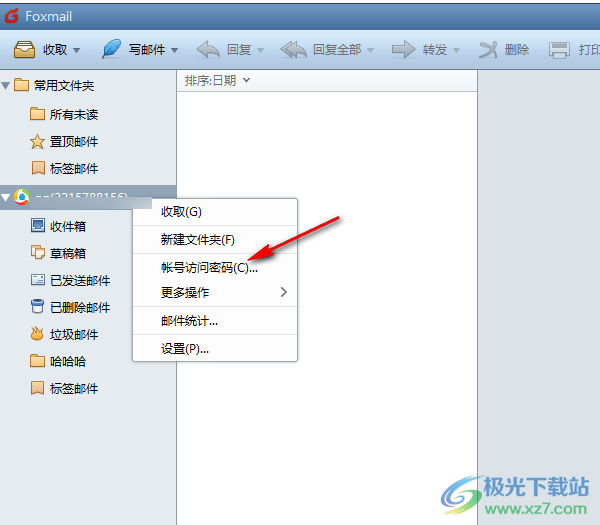Click the 删除 toolbar label

click(517, 50)
